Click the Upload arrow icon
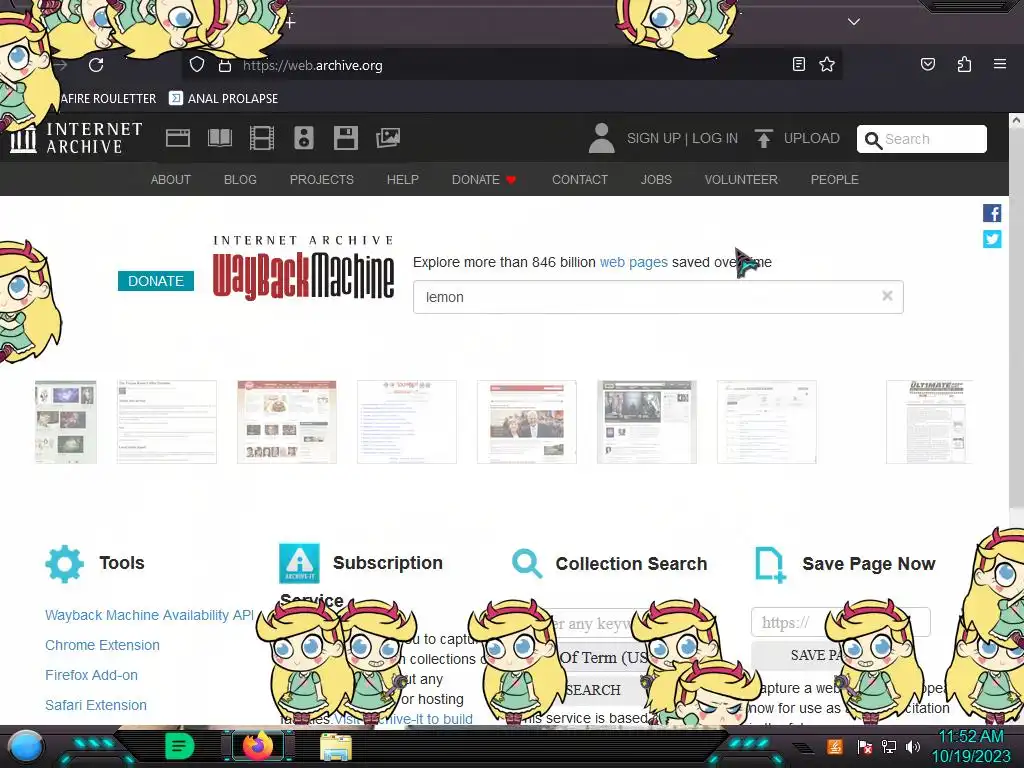The image size is (1024, 768). [x=763, y=138]
